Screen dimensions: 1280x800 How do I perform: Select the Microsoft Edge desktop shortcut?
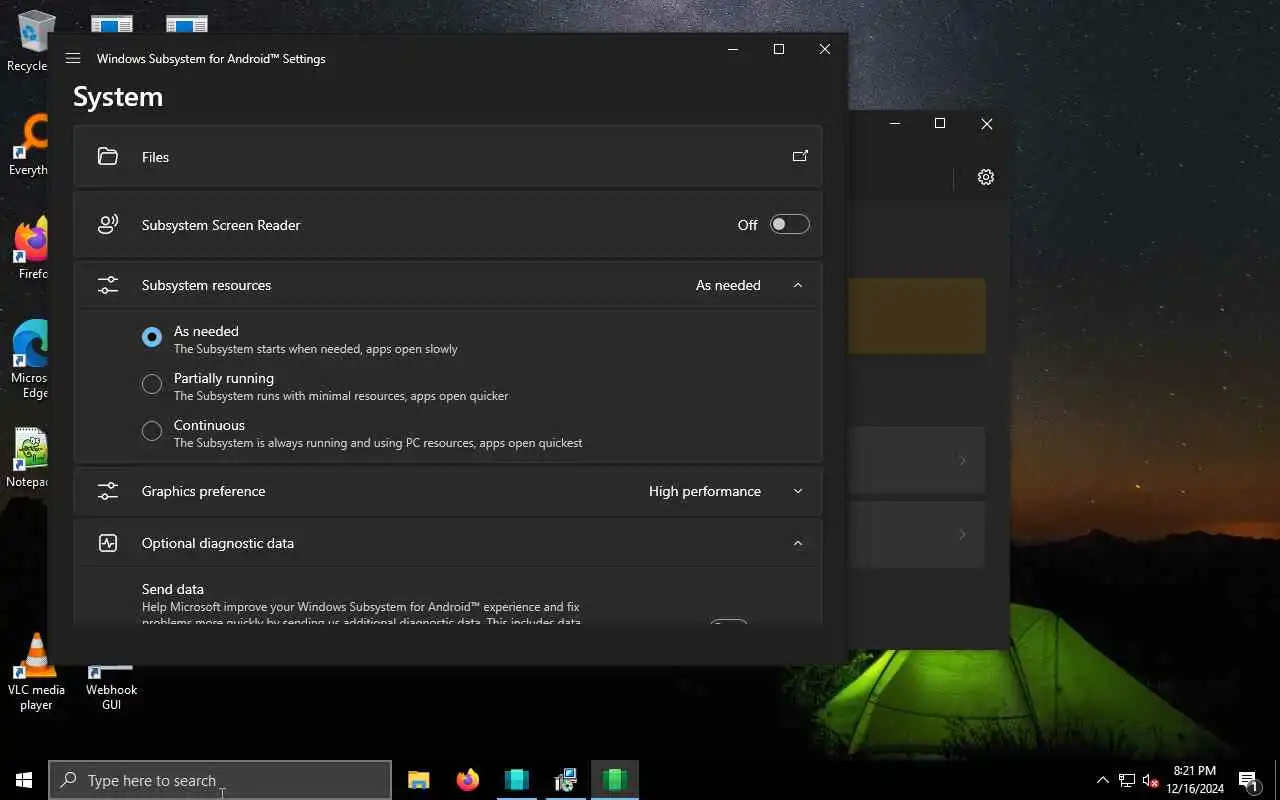[x=30, y=360]
